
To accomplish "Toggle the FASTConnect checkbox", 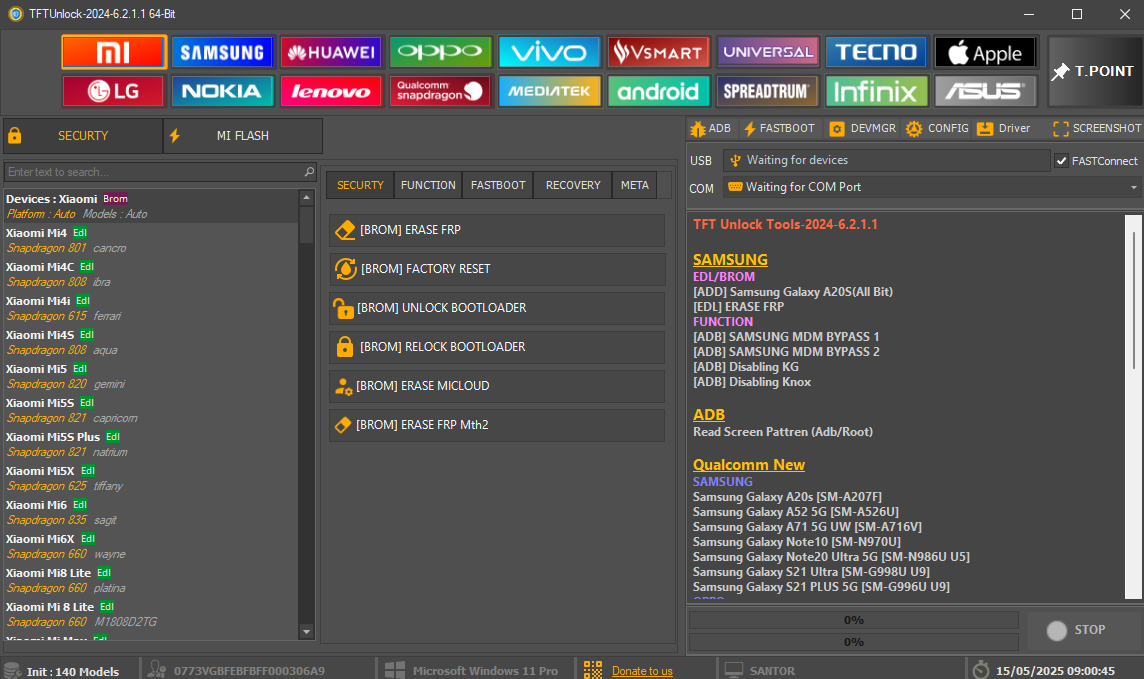I will 1061,161.
